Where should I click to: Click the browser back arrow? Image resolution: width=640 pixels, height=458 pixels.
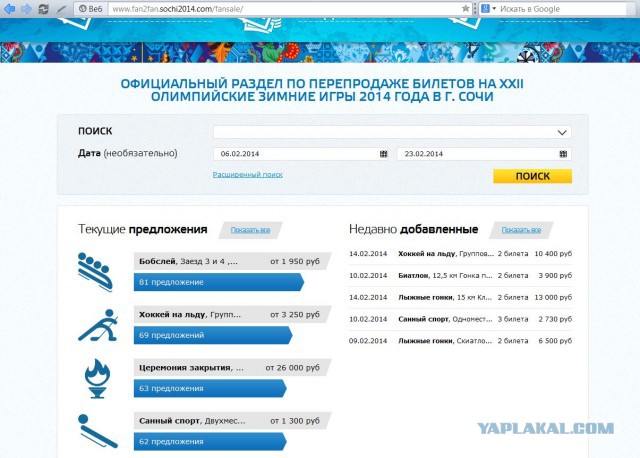click(9, 9)
